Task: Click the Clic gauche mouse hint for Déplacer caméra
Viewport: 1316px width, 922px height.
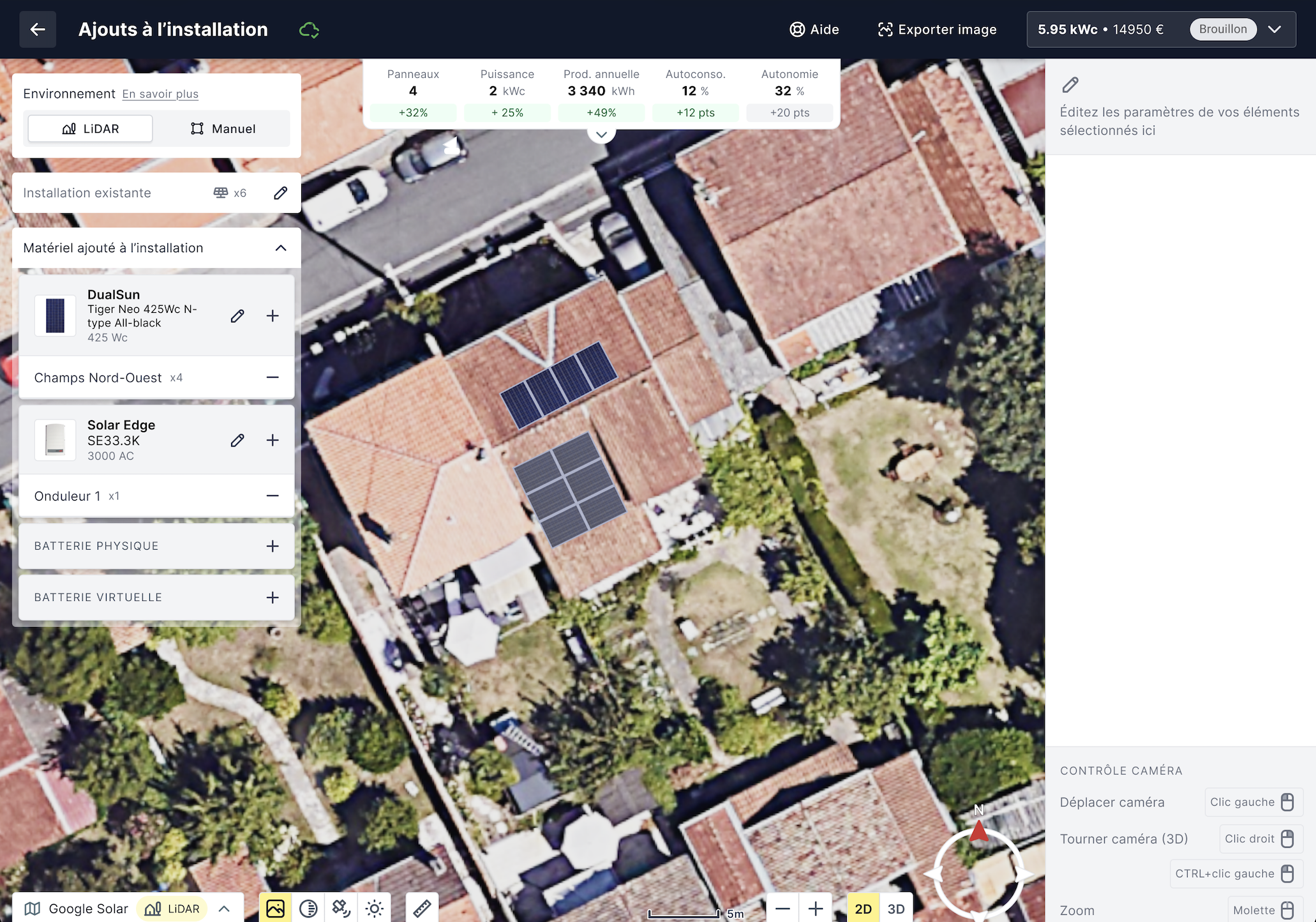Action: pyautogui.click(x=1253, y=802)
